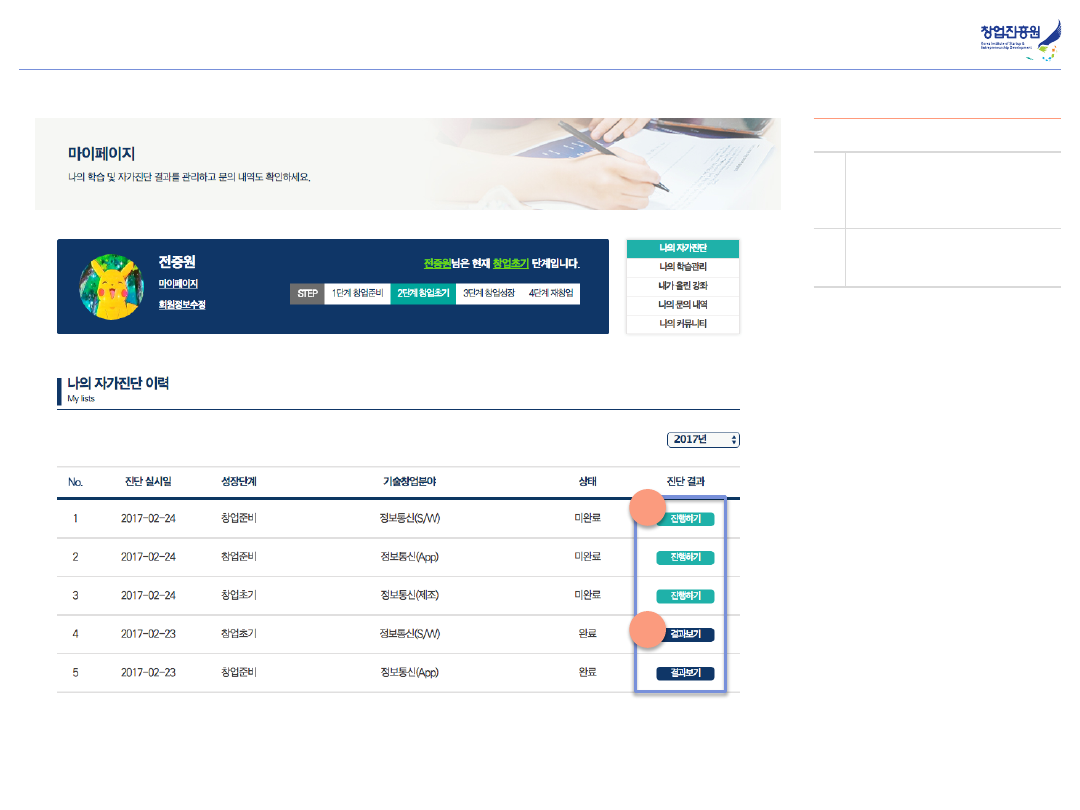Image resolution: width=1080 pixels, height=810 pixels.
Task: Open the 마이페이지 link under the user name
Action: coord(178,284)
